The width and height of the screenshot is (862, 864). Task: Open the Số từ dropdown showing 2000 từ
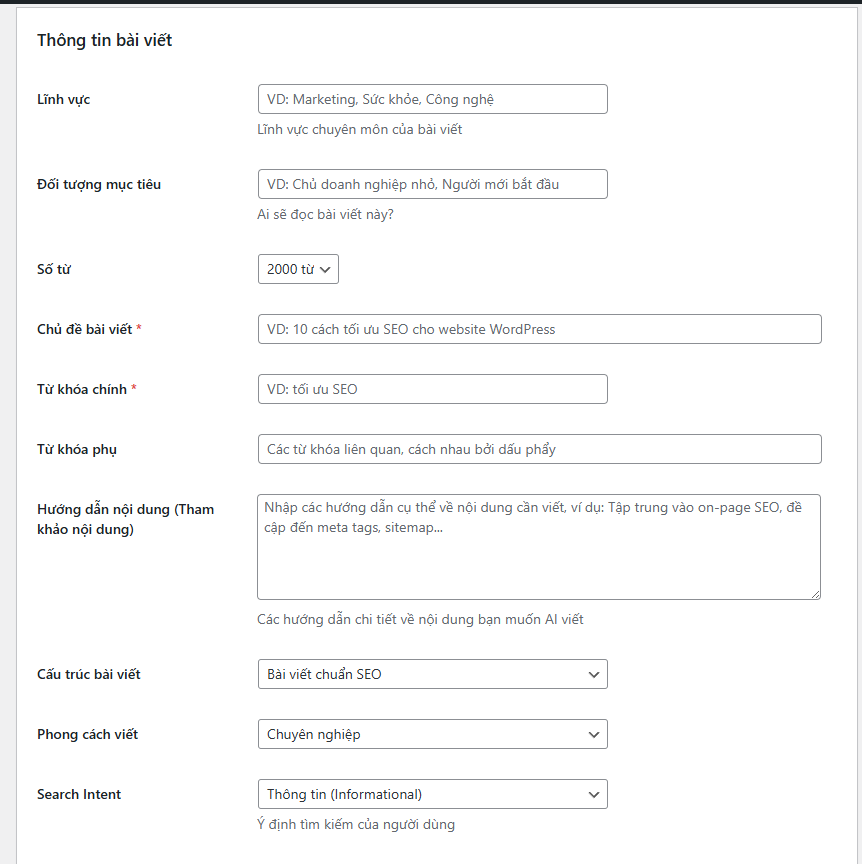298,269
